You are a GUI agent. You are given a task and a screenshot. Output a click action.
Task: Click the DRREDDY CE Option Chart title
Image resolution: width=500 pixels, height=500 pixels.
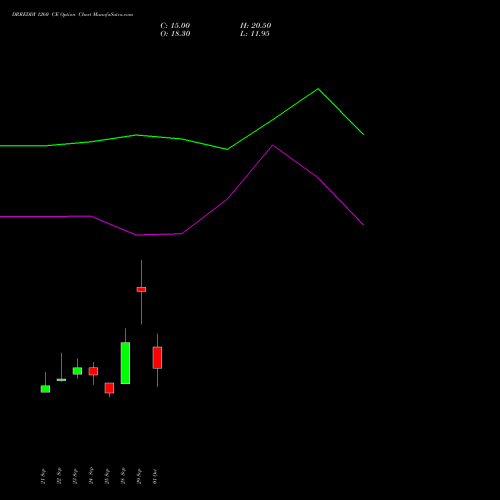[72, 14]
